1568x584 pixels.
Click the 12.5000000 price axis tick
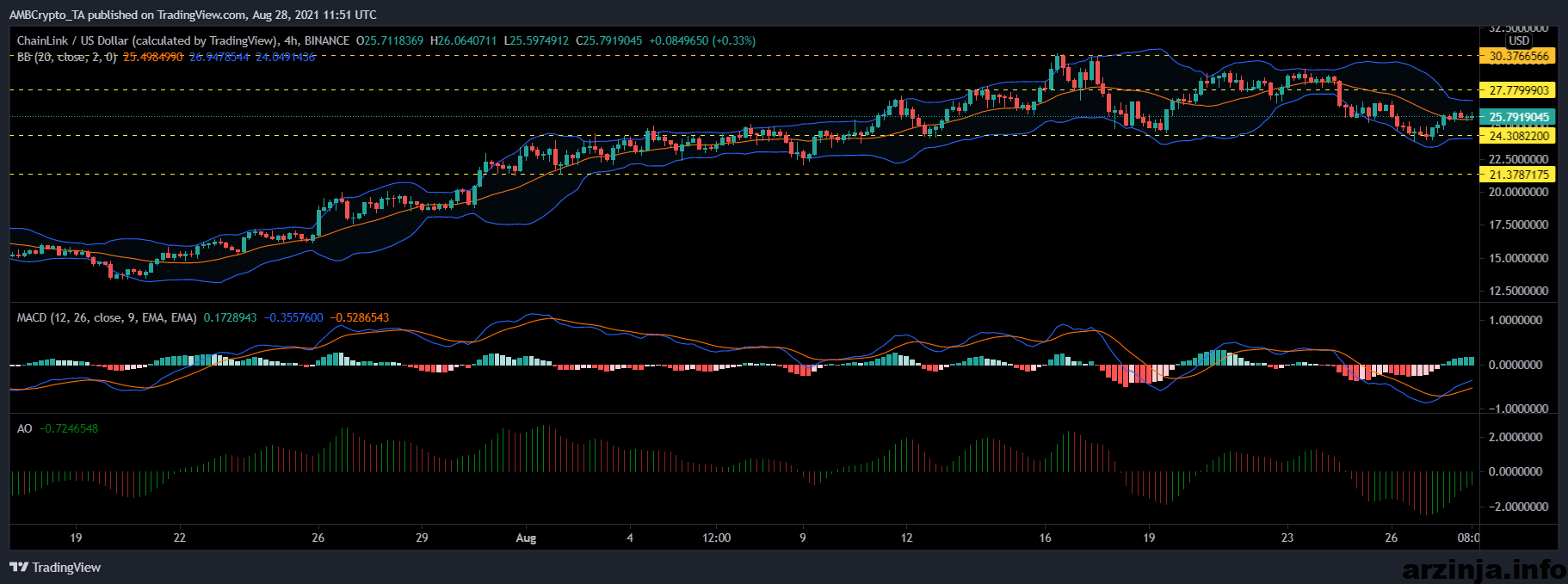click(x=1519, y=291)
